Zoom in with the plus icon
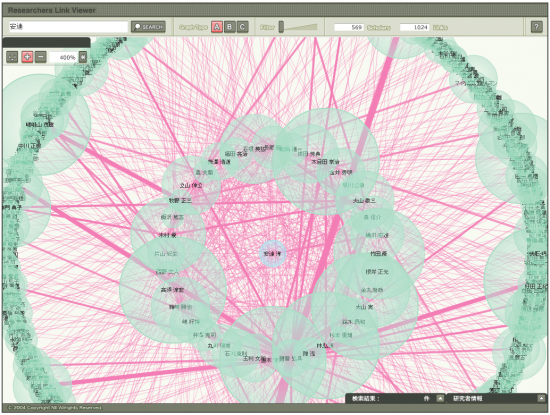The height and width of the screenshot is (415, 550). [27, 57]
